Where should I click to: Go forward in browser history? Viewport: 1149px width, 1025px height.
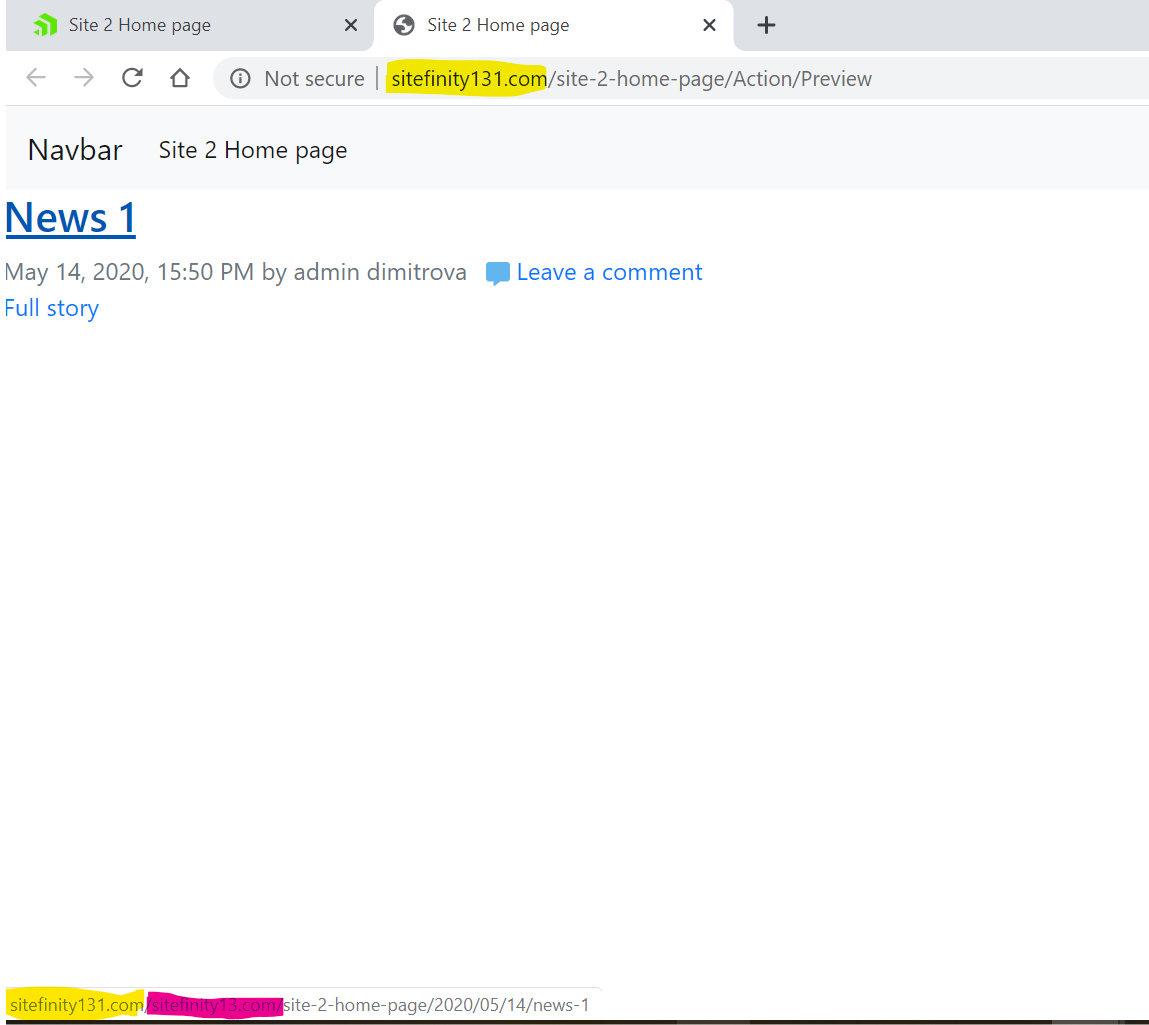tap(84, 78)
